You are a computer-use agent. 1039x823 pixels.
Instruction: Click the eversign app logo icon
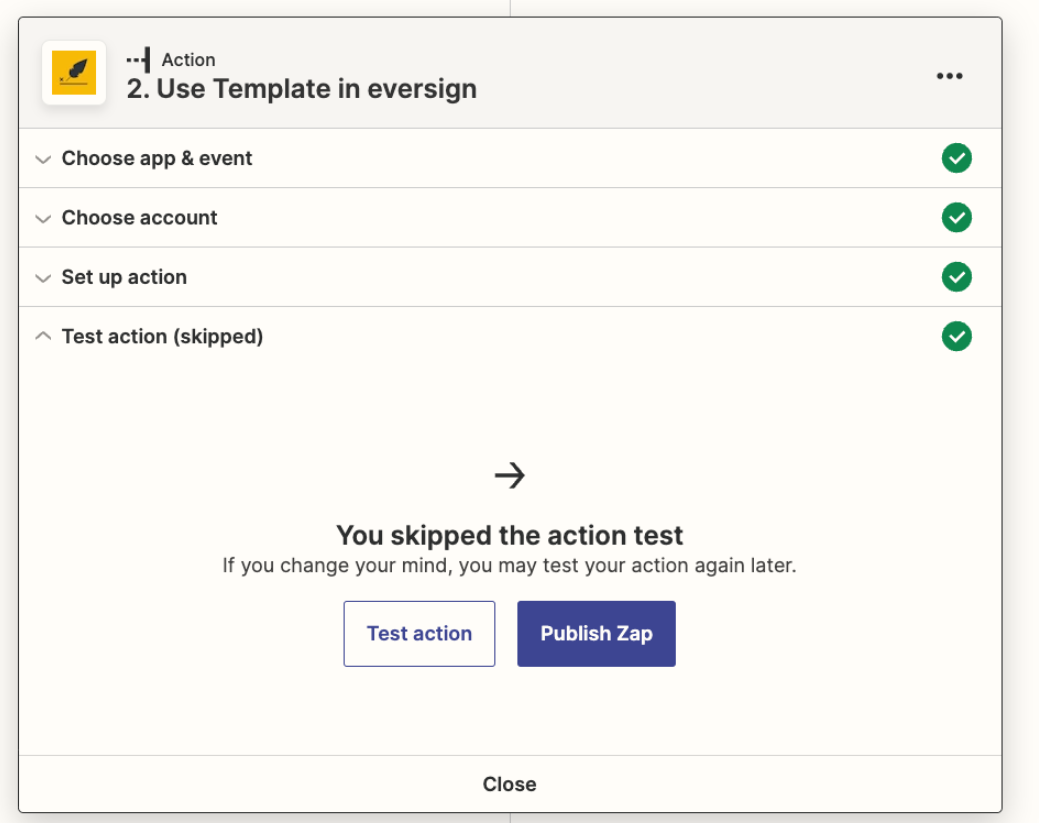[x=74, y=73]
